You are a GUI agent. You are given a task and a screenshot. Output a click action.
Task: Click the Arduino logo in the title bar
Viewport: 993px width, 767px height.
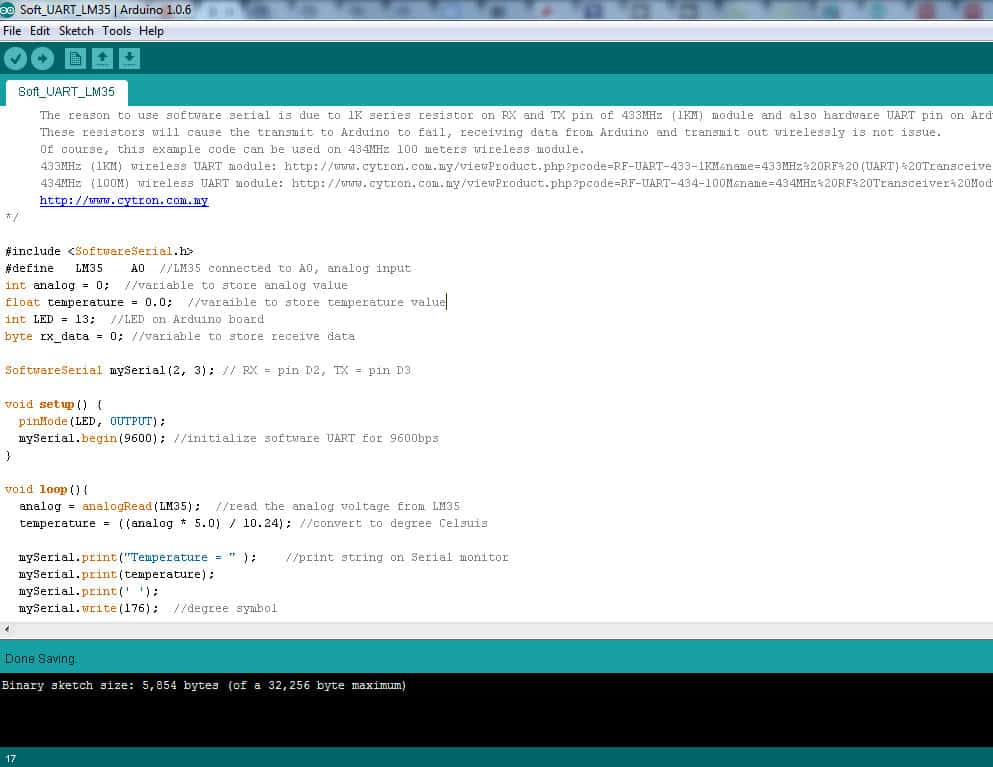8,10
